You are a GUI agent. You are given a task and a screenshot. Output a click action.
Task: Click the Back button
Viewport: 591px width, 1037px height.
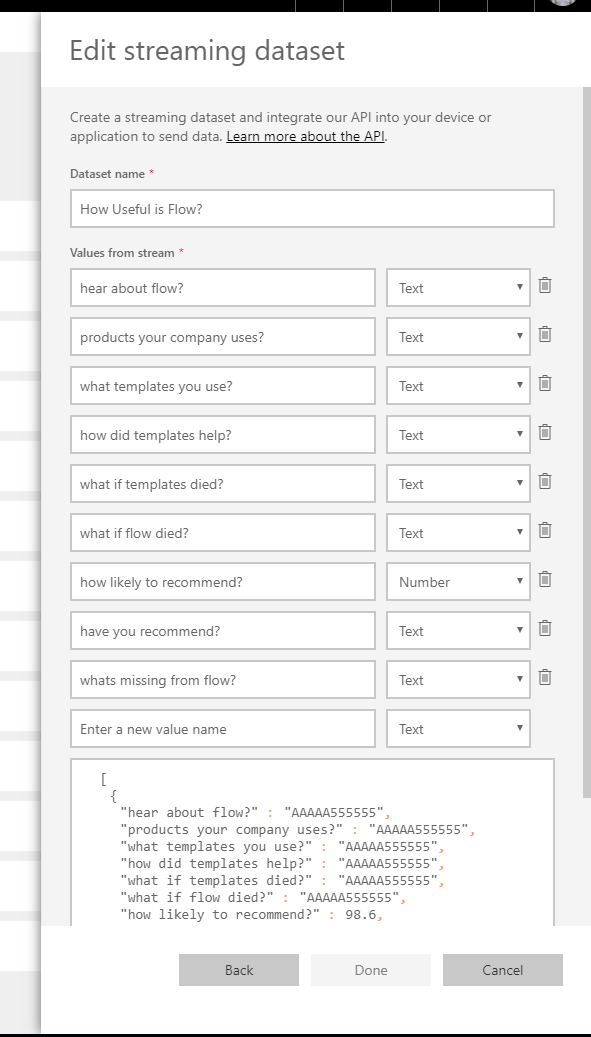(x=239, y=970)
